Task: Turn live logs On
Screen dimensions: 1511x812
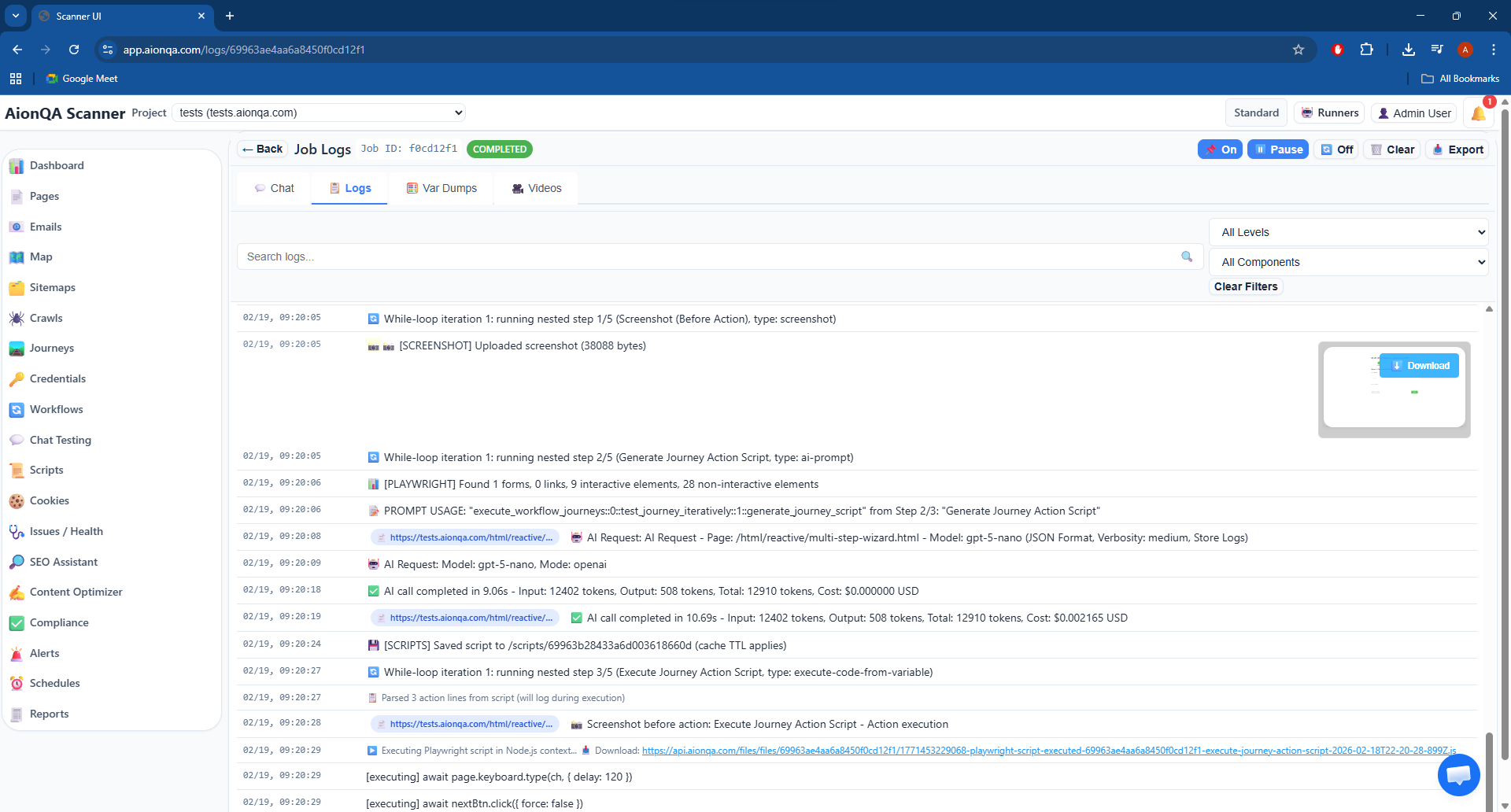Action: point(1220,149)
